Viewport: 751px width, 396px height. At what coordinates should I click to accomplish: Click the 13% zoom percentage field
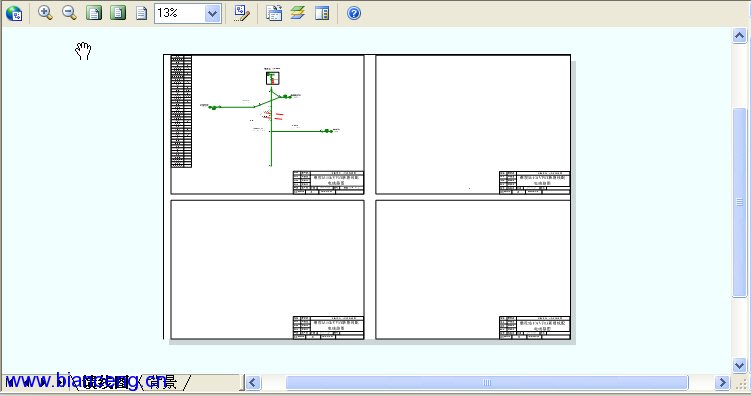(x=180, y=13)
